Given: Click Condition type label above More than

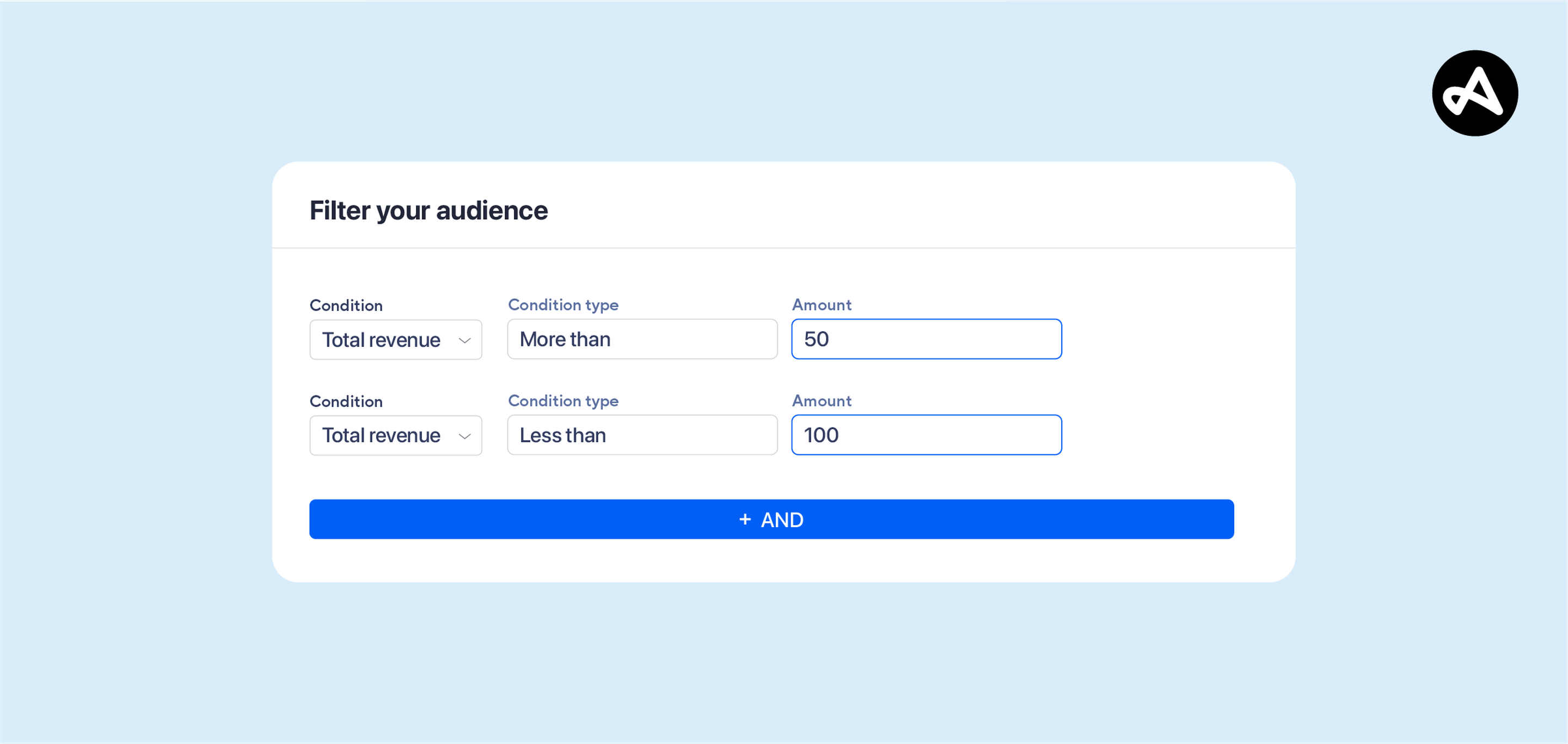Looking at the screenshot, I should [562, 304].
